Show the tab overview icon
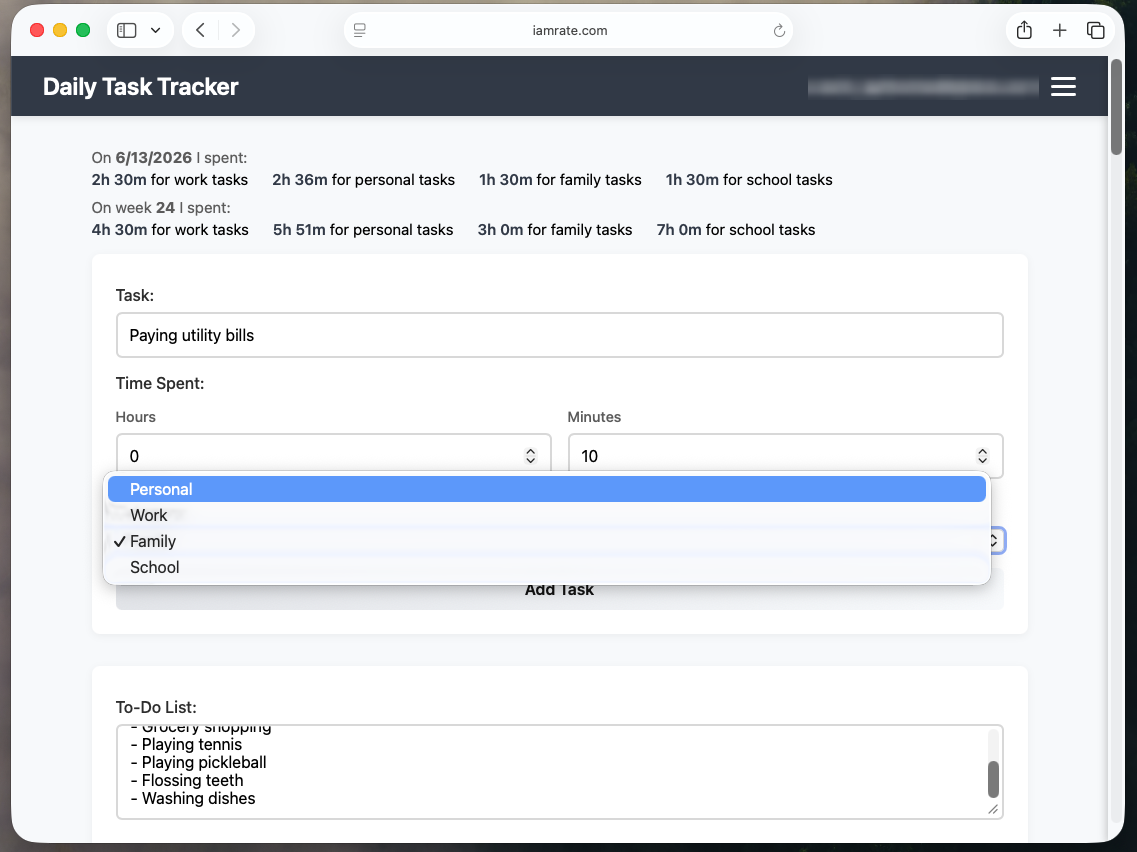The height and width of the screenshot is (852, 1137). [x=1095, y=30]
